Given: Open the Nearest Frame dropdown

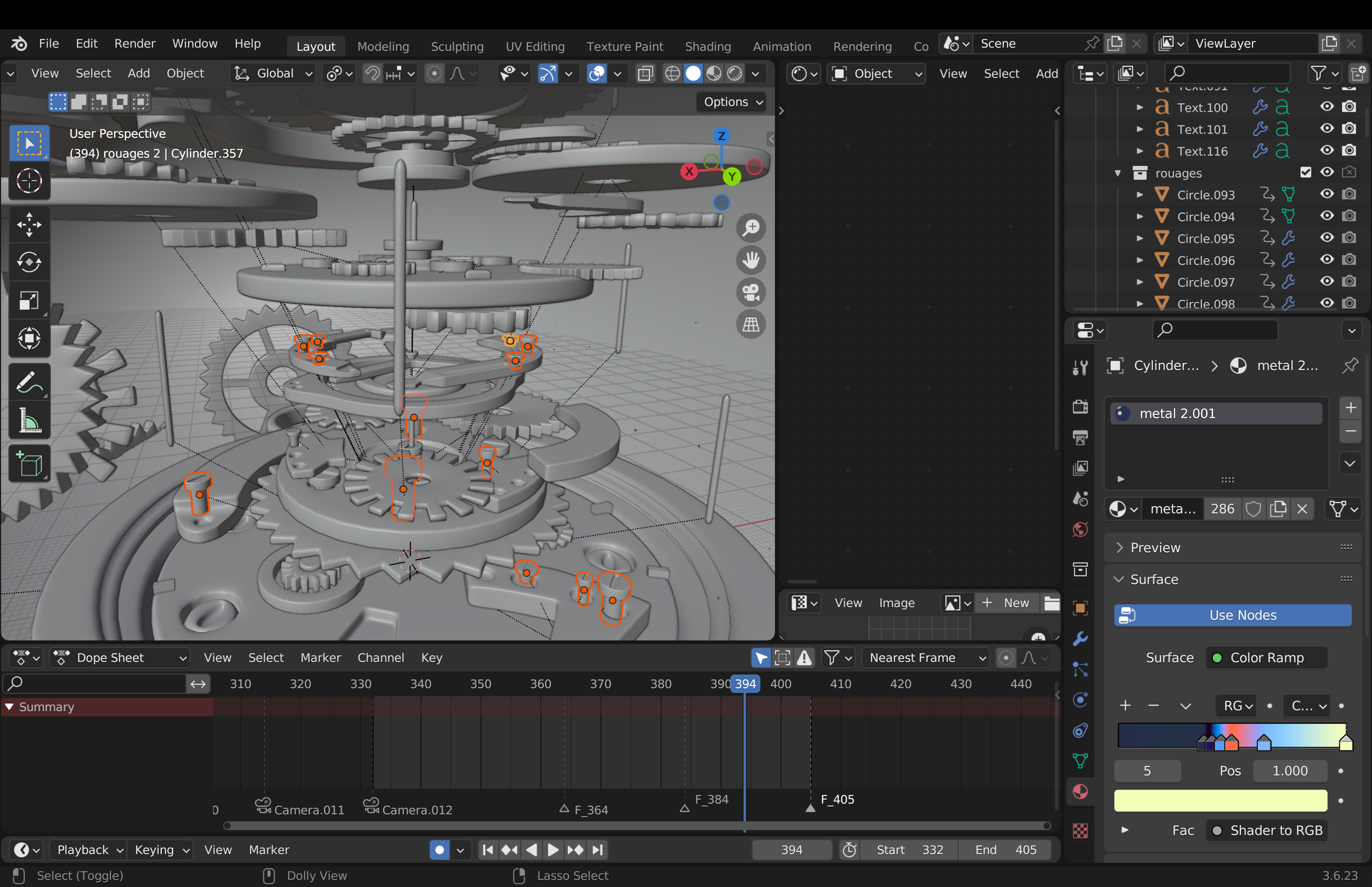Looking at the screenshot, I should click(925, 657).
